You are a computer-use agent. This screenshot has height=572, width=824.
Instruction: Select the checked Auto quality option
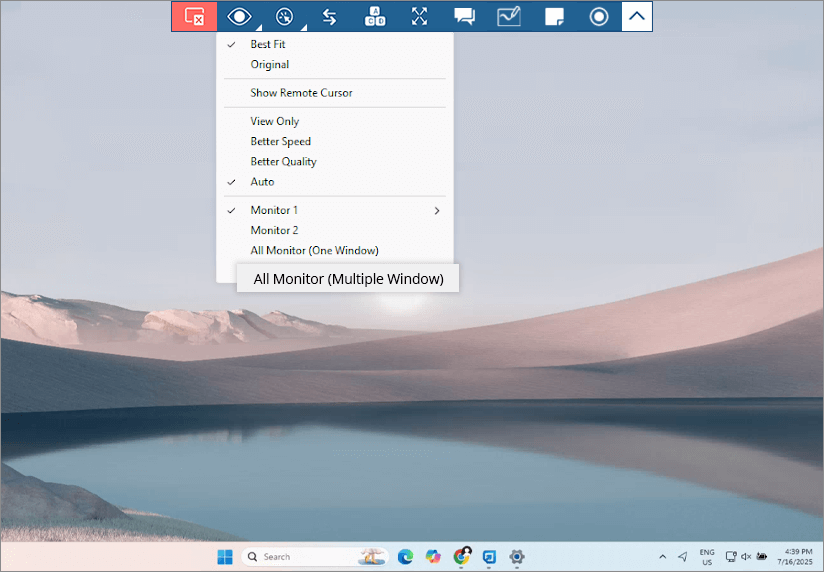tap(262, 182)
